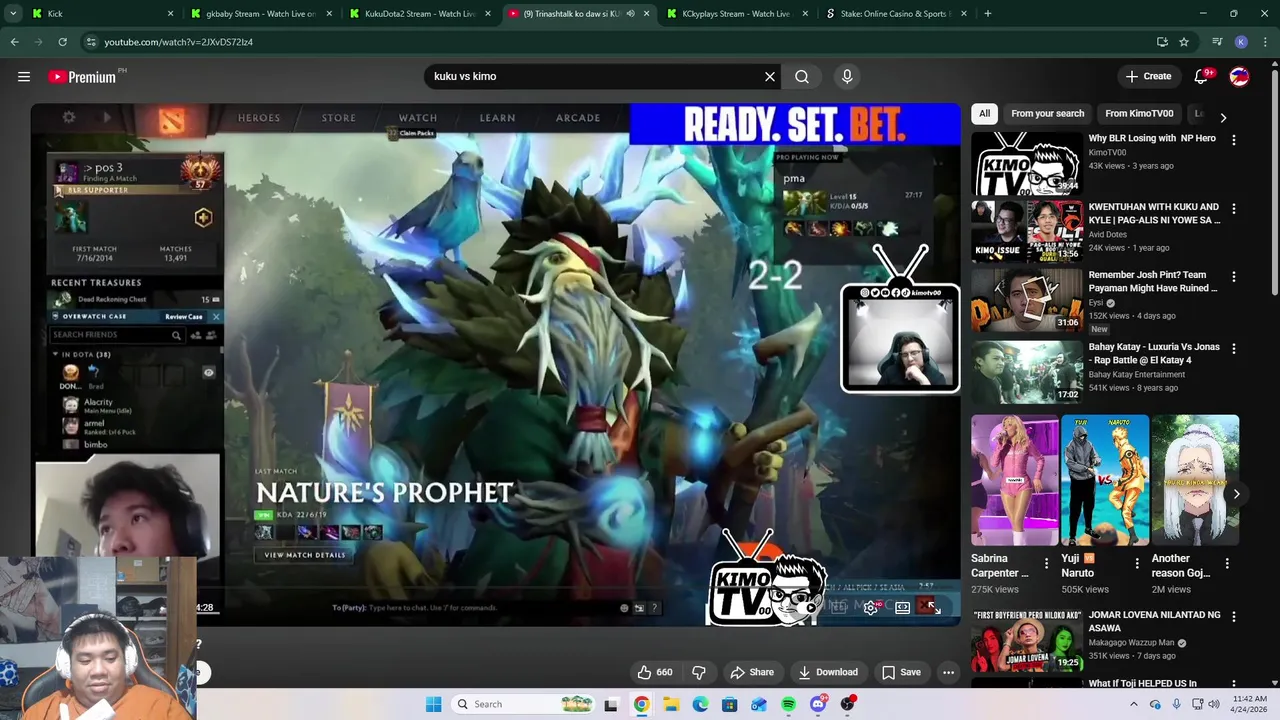The image size is (1280, 720).
Task: Open Chrome media controls icon
Action: pos(1217,42)
